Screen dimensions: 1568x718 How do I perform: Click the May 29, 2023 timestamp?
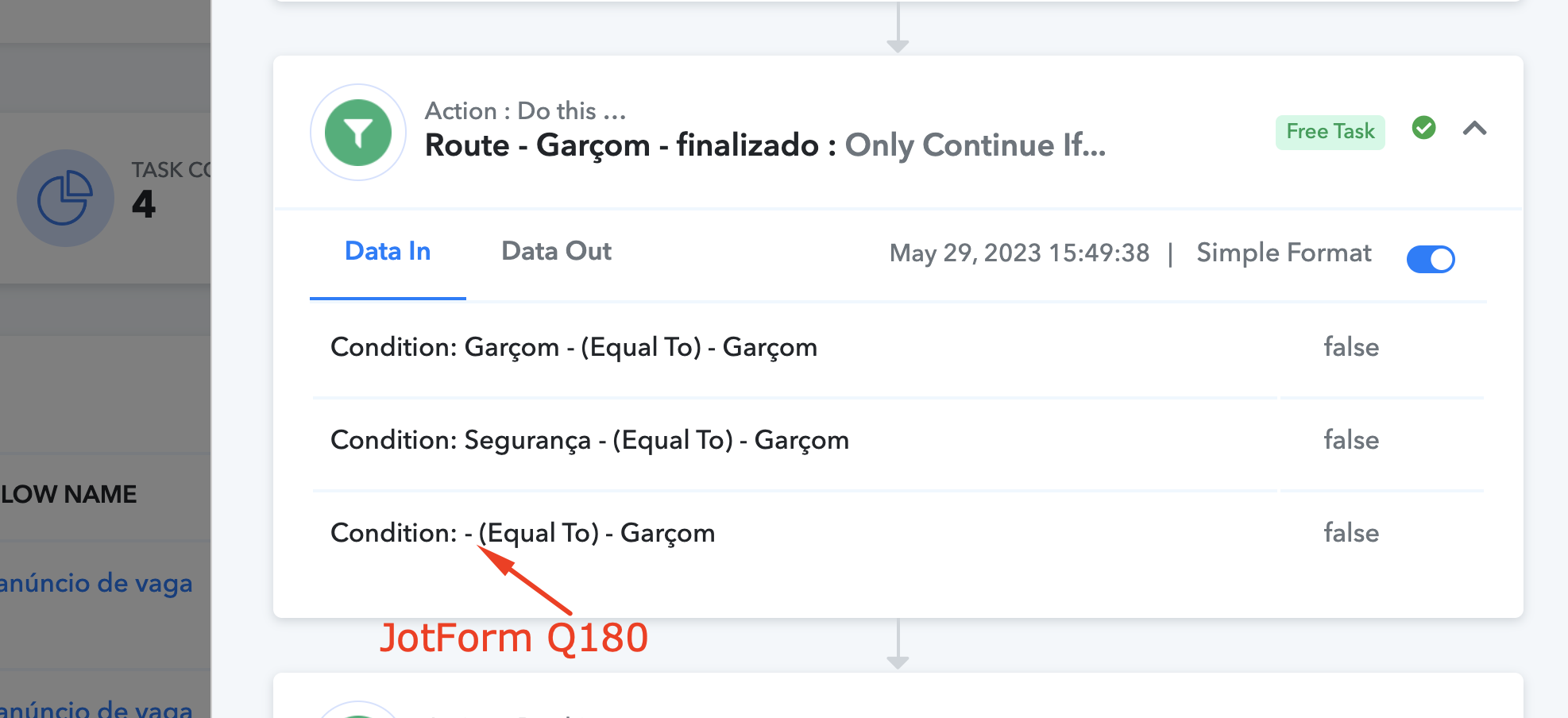1019,253
